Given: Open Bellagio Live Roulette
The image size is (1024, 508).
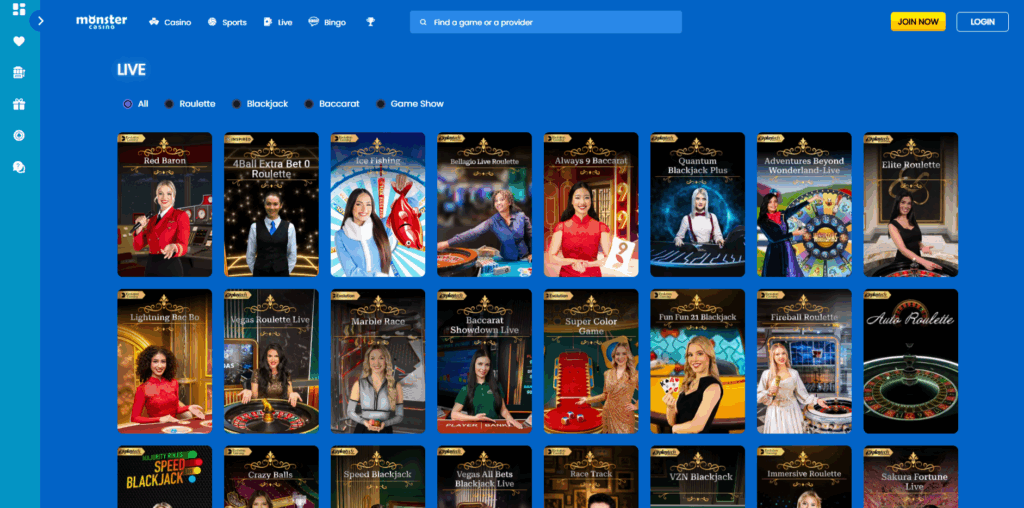Looking at the screenshot, I should pyautogui.click(x=485, y=204).
